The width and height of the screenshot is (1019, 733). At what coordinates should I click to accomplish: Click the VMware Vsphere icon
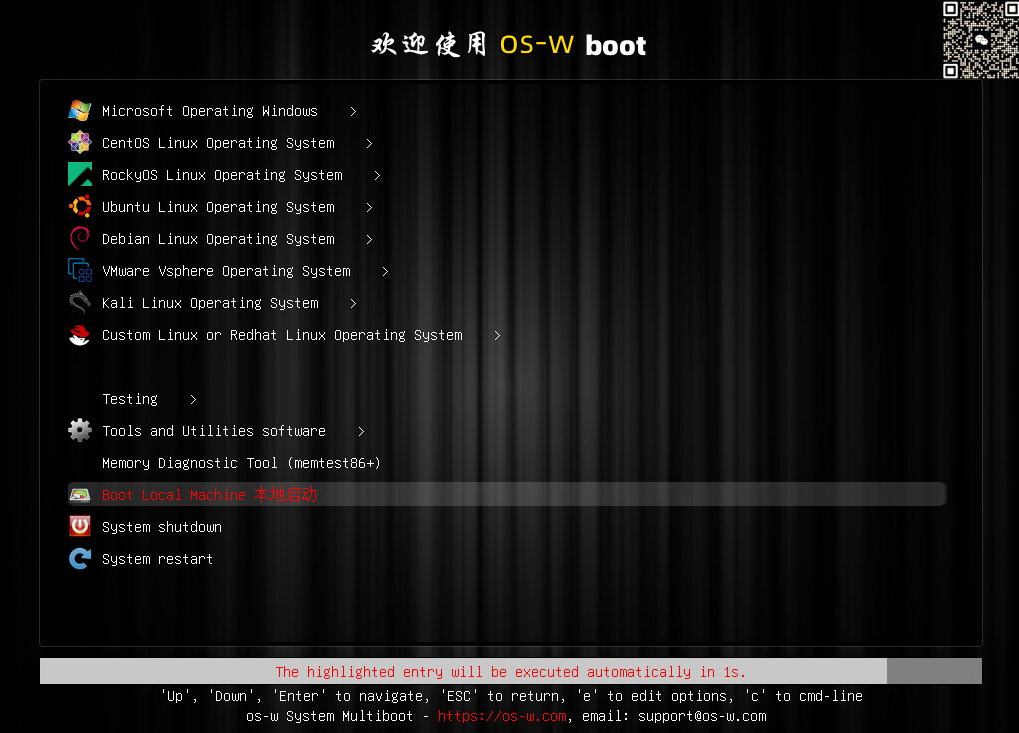pyautogui.click(x=80, y=270)
